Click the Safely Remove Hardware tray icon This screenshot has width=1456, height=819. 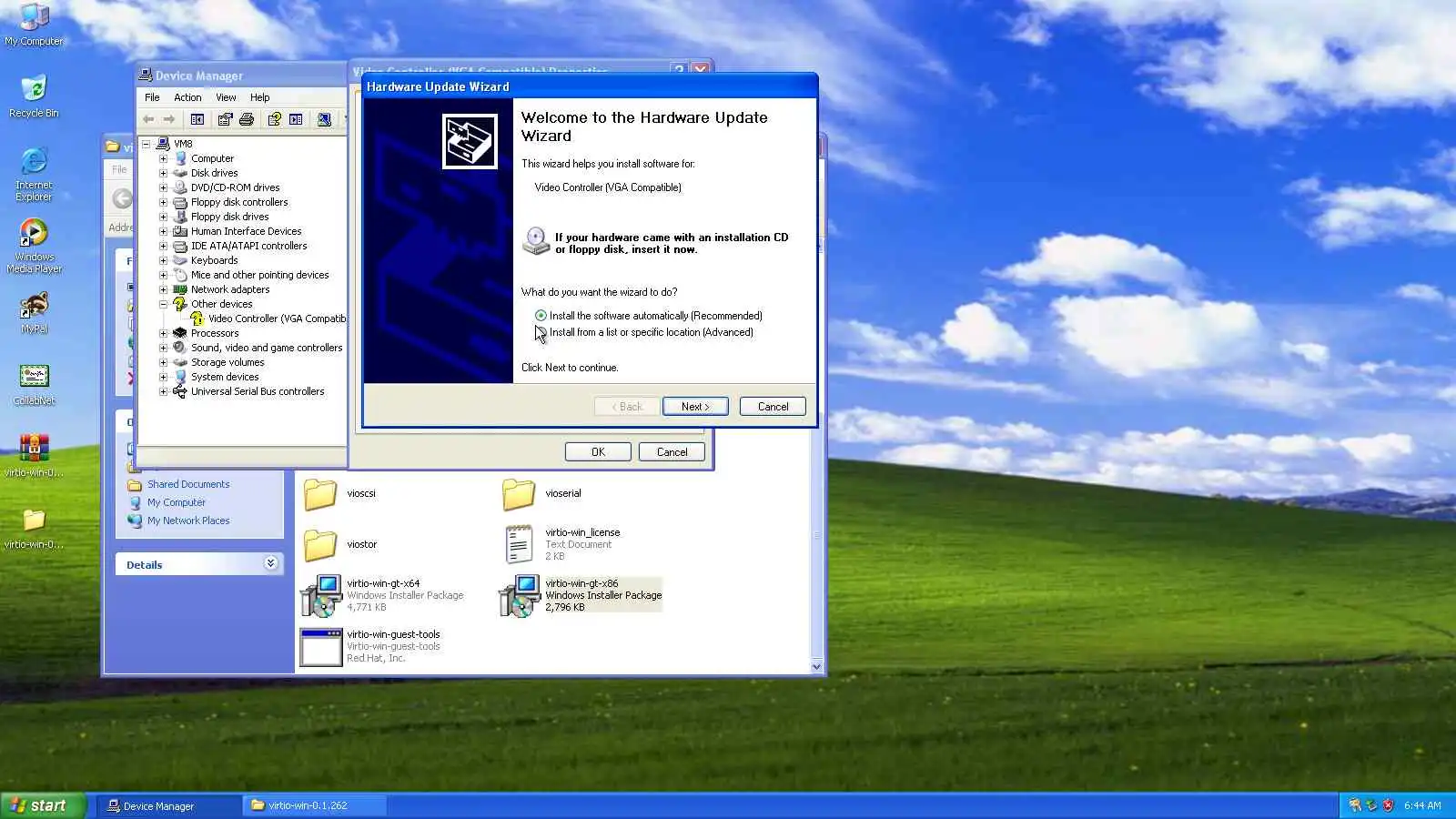tap(1371, 805)
